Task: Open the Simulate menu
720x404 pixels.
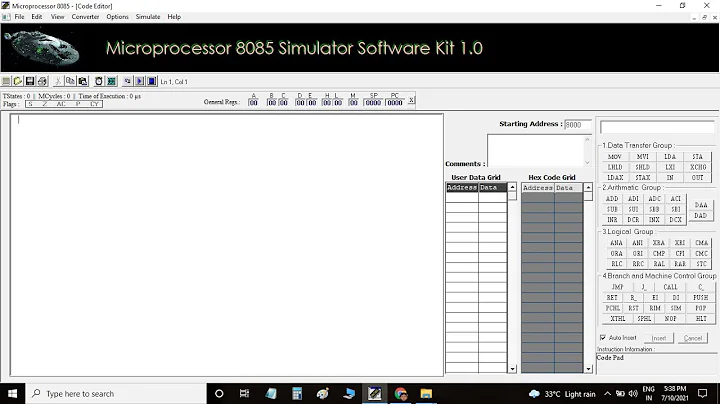Action: (148, 17)
